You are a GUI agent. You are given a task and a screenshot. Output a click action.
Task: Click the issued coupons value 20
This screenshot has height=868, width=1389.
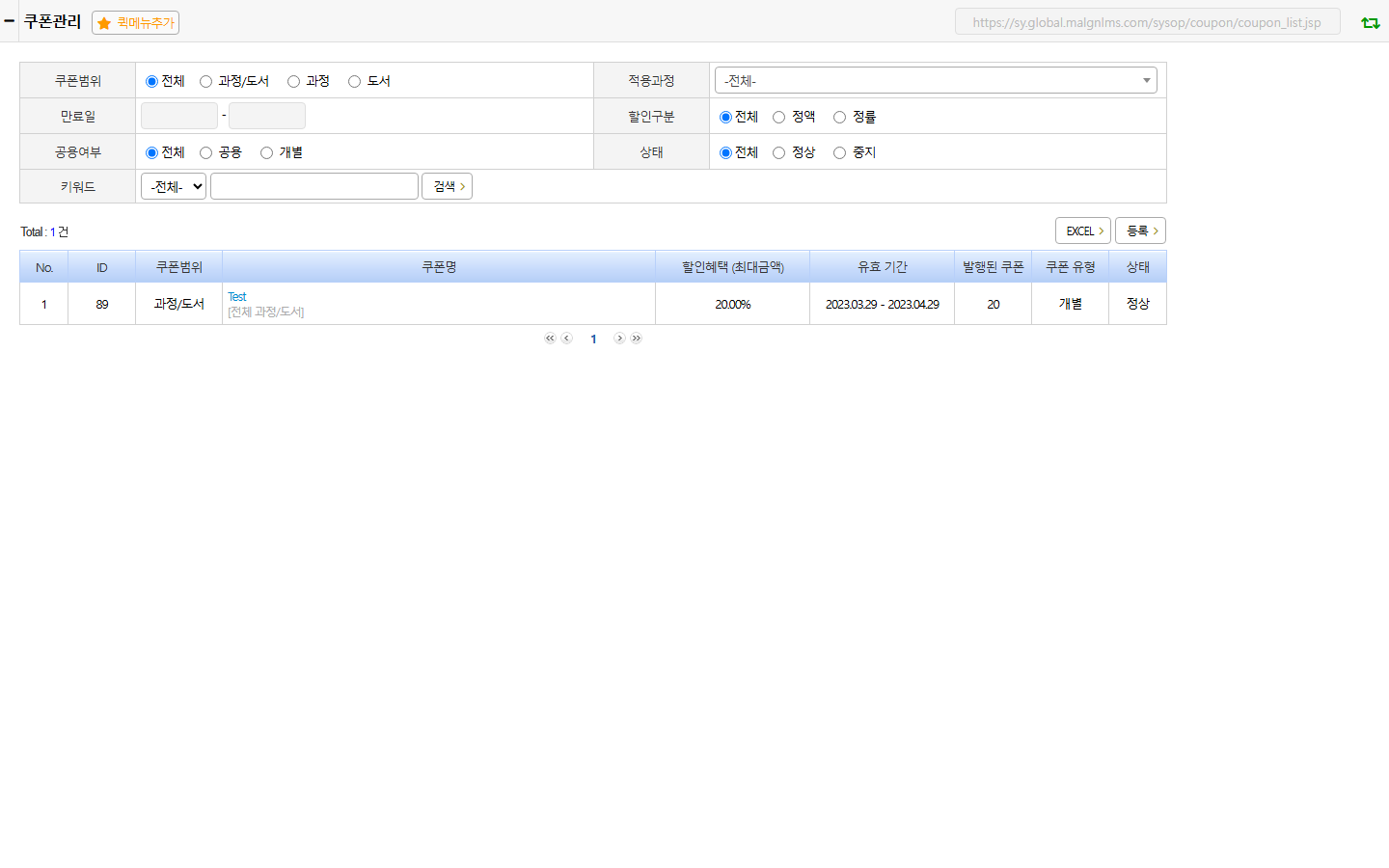click(x=994, y=304)
